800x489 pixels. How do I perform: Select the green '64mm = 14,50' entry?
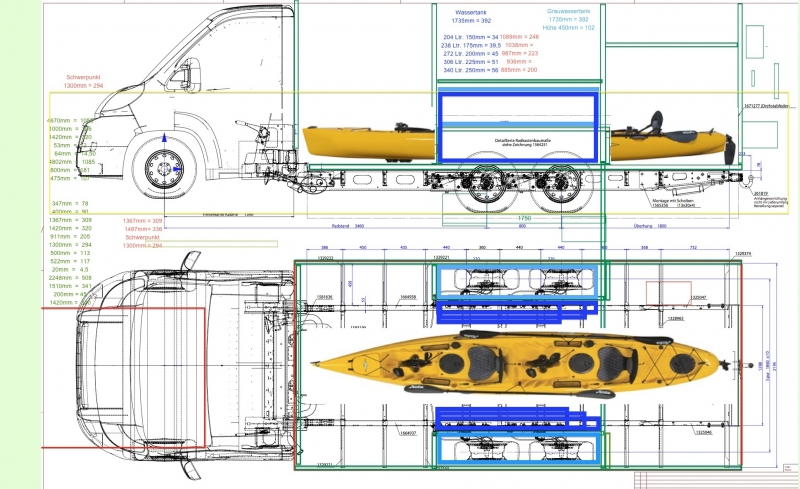[x=74, y=154]
